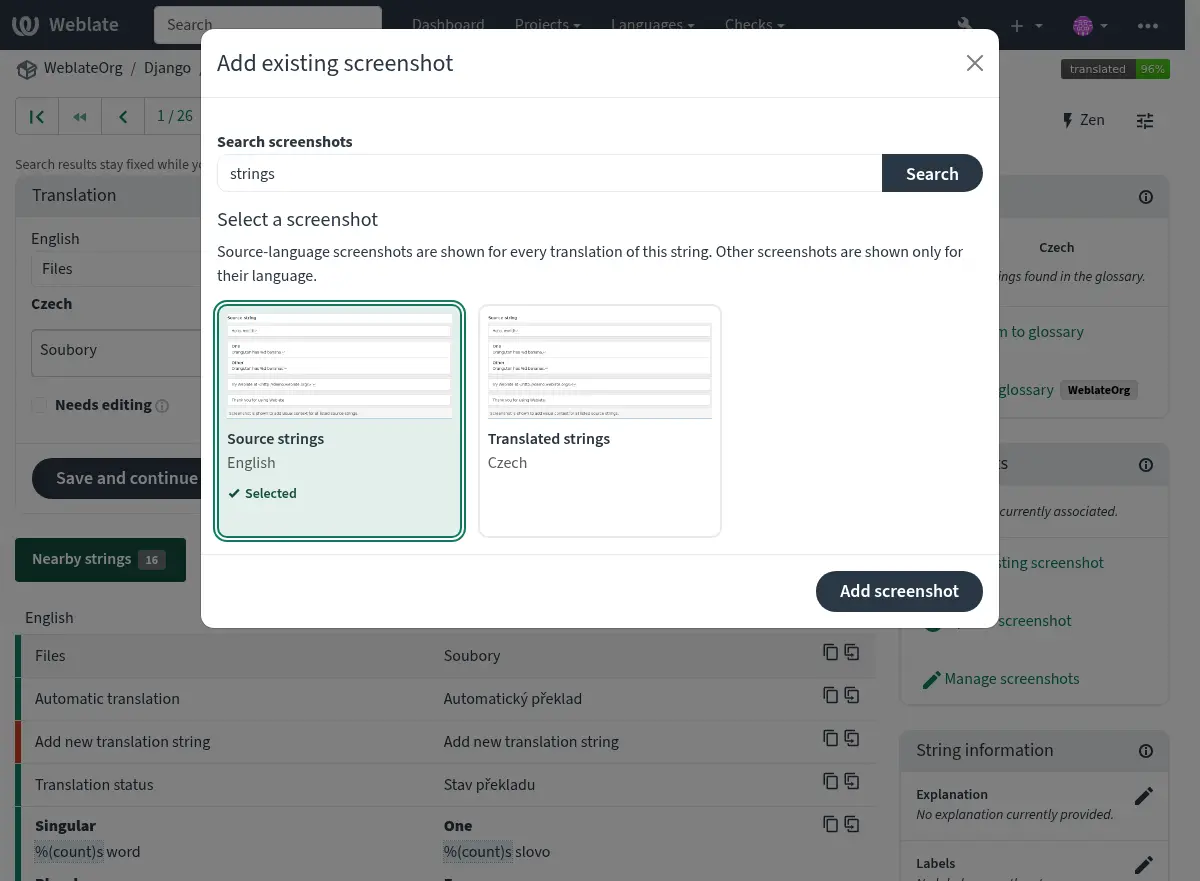The width and height of the screenshot is (1200, 881).
Task: Click pencil icon beside Manage screenshots
Action: coord(931,680)
